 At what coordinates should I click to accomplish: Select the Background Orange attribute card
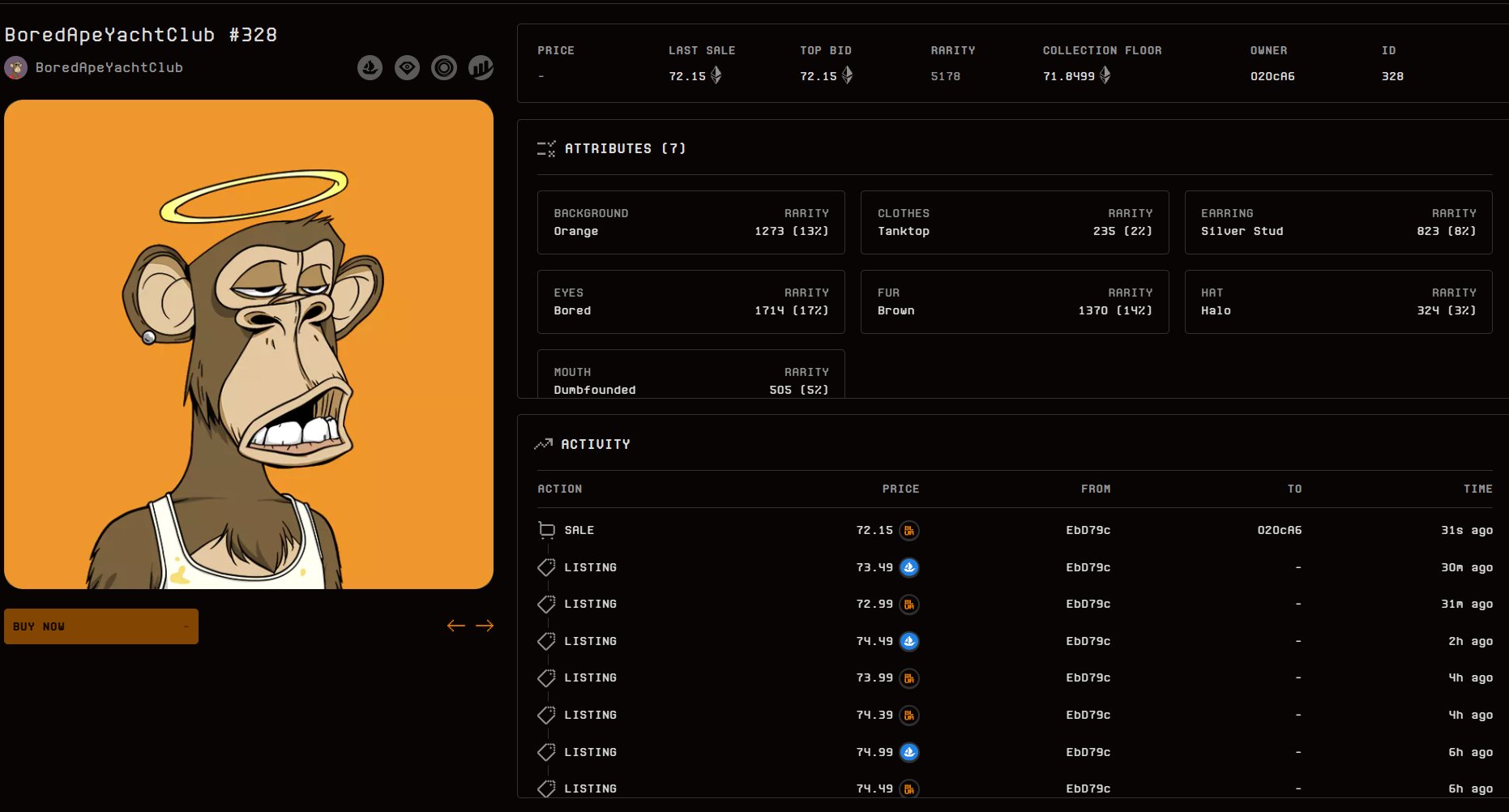tap(691, 223)
